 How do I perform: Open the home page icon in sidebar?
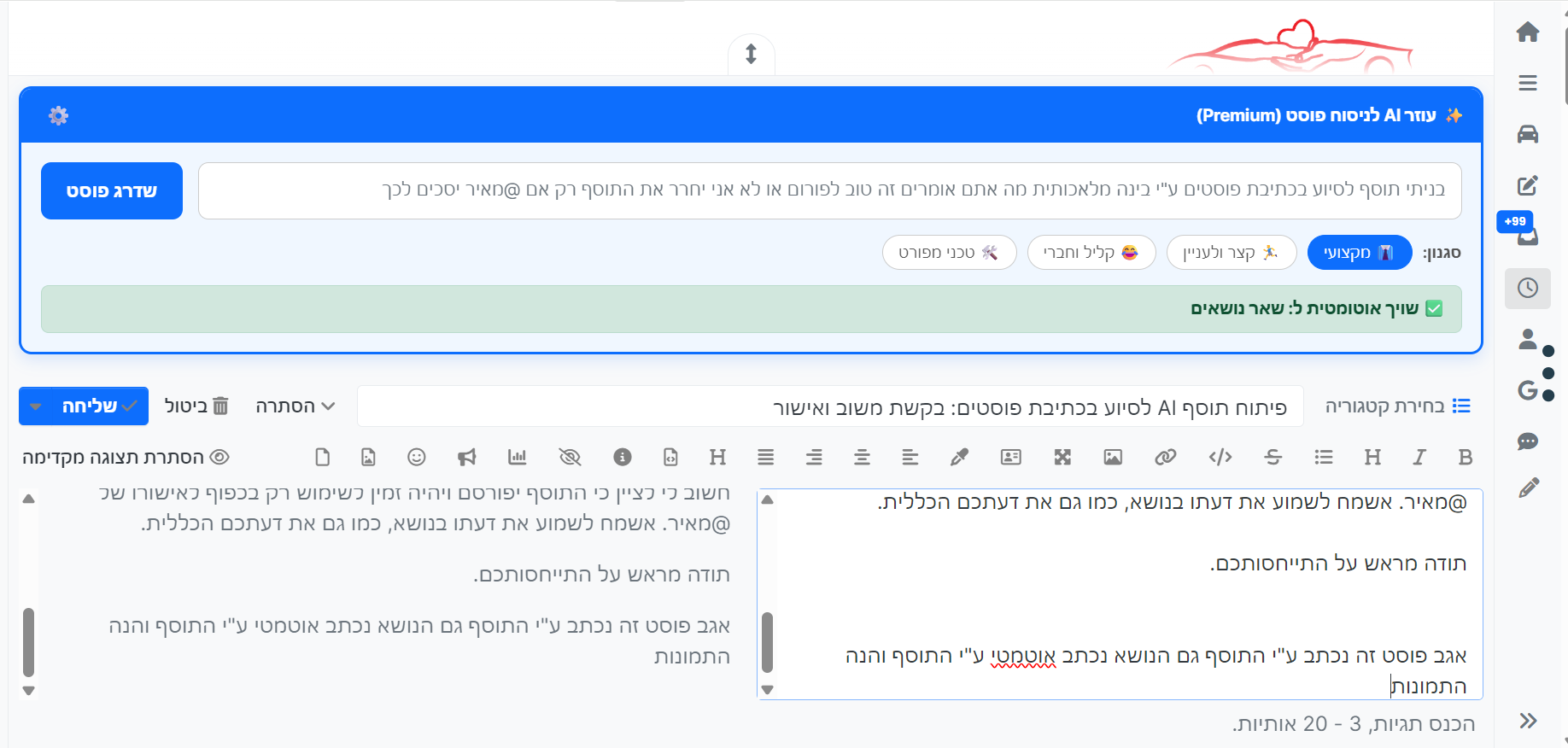1528,32
